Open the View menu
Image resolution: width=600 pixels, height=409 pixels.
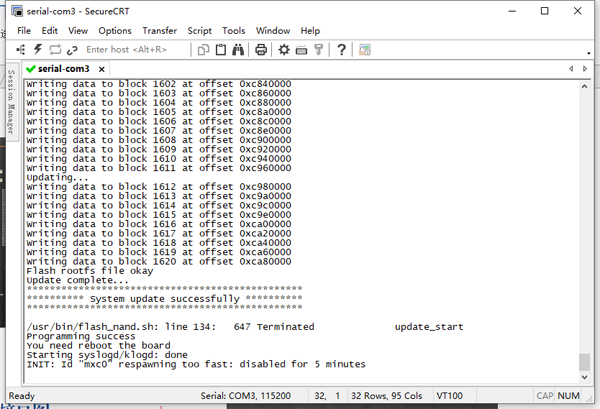[x=78, y=31]
